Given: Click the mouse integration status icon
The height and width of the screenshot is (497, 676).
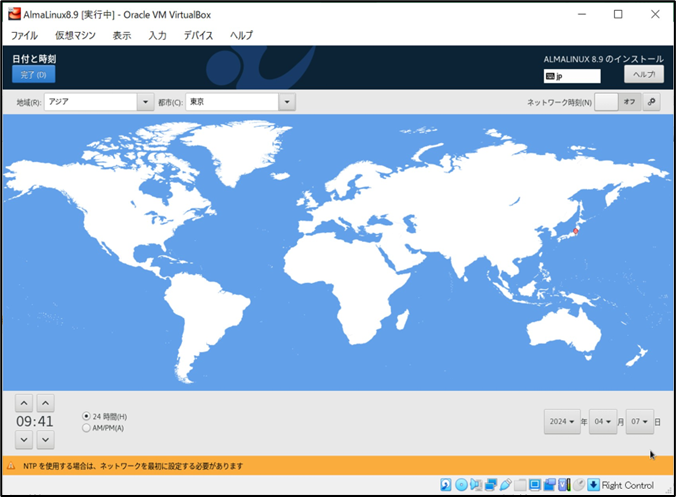Looking at the screenshot, I should 579,485.
